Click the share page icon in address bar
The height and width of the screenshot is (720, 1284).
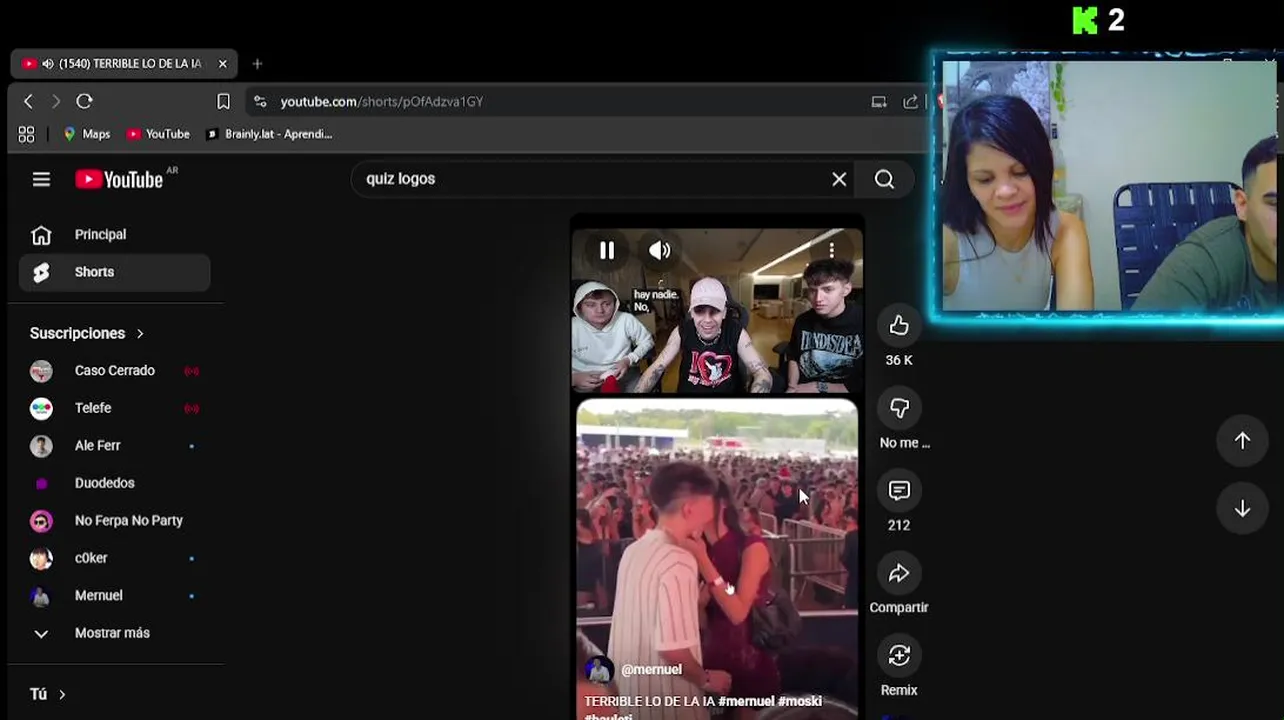click(x=910, y=101)
